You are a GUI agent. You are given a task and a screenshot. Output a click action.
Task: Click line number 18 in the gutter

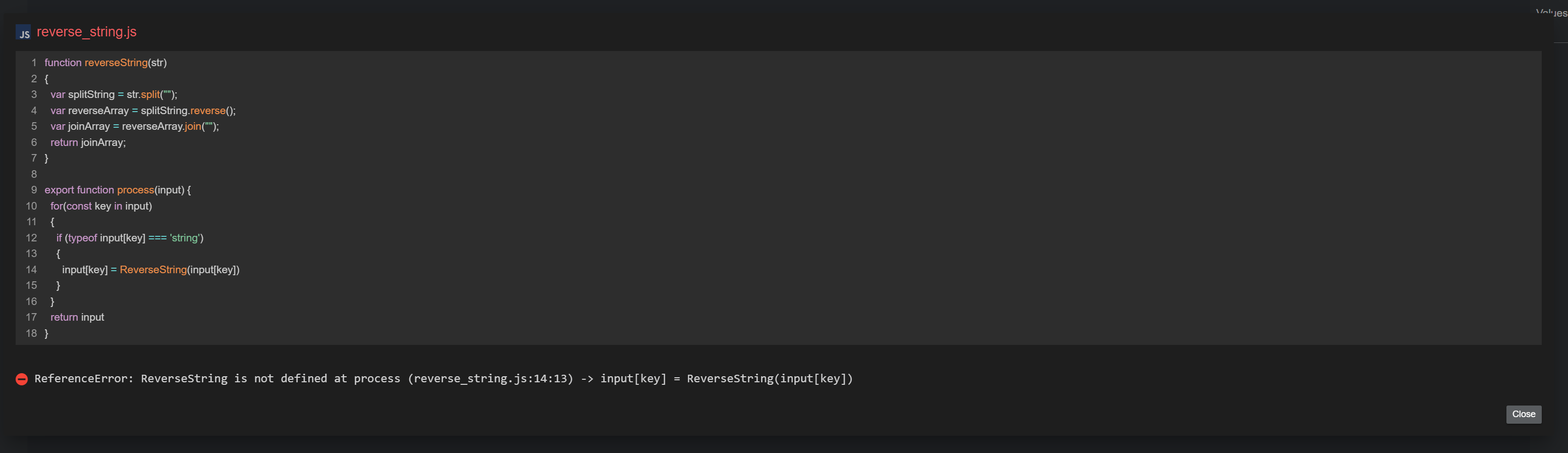point(31,333)
